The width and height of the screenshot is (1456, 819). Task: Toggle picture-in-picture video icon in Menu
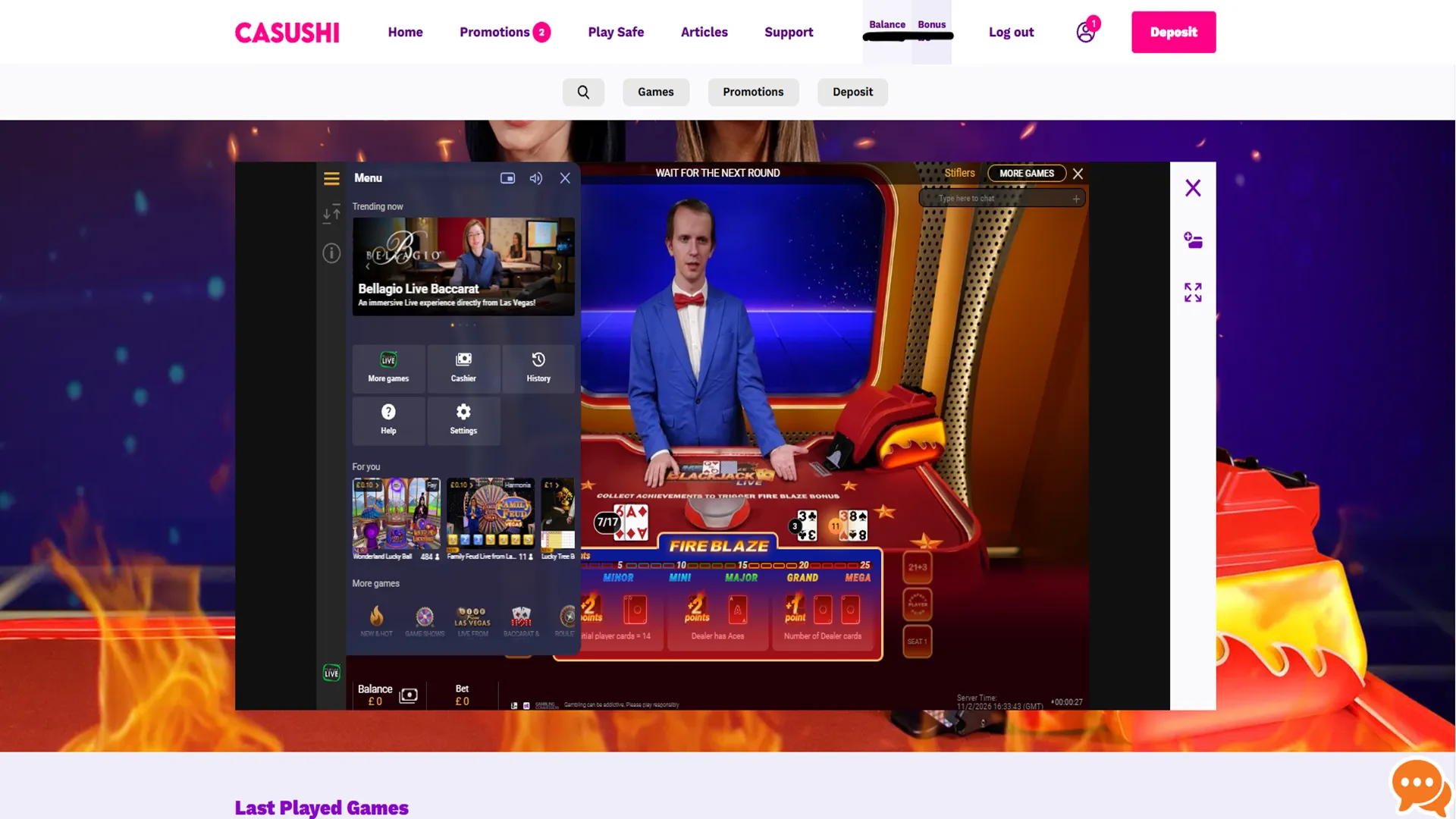coord(507,178)
